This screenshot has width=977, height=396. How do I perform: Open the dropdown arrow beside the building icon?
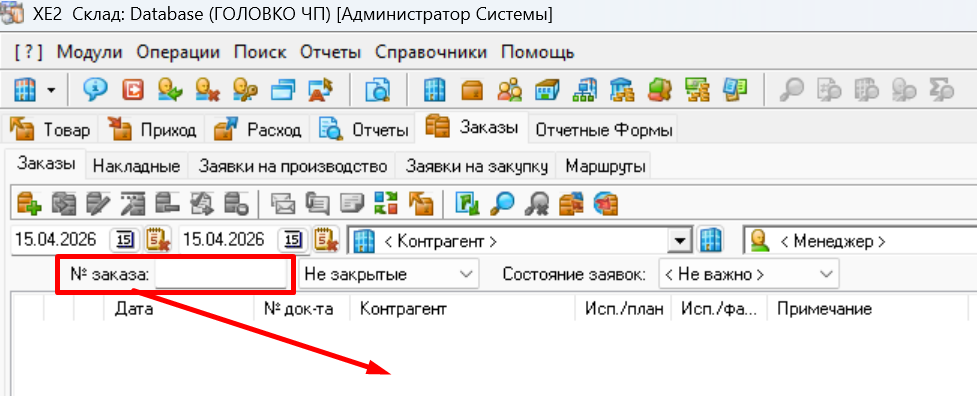pyautogui.click(x=51, y=91)
